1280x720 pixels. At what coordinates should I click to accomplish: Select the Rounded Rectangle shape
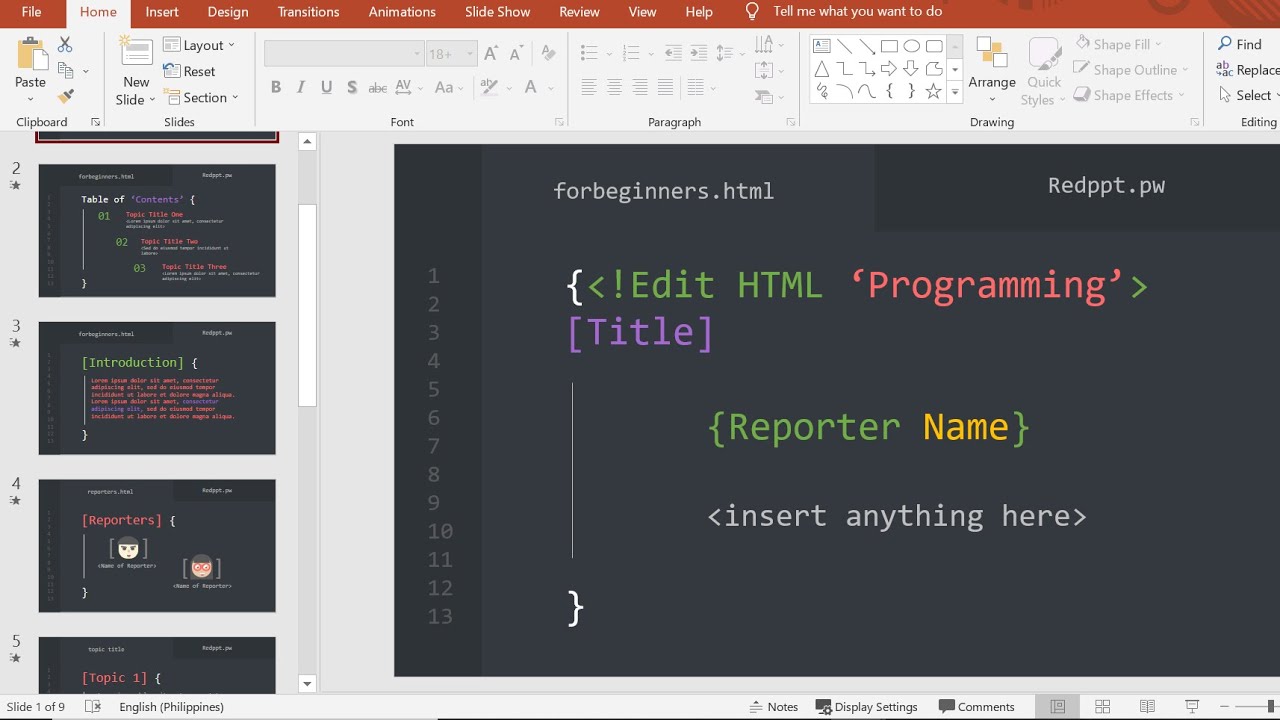[x=934, y=46]
